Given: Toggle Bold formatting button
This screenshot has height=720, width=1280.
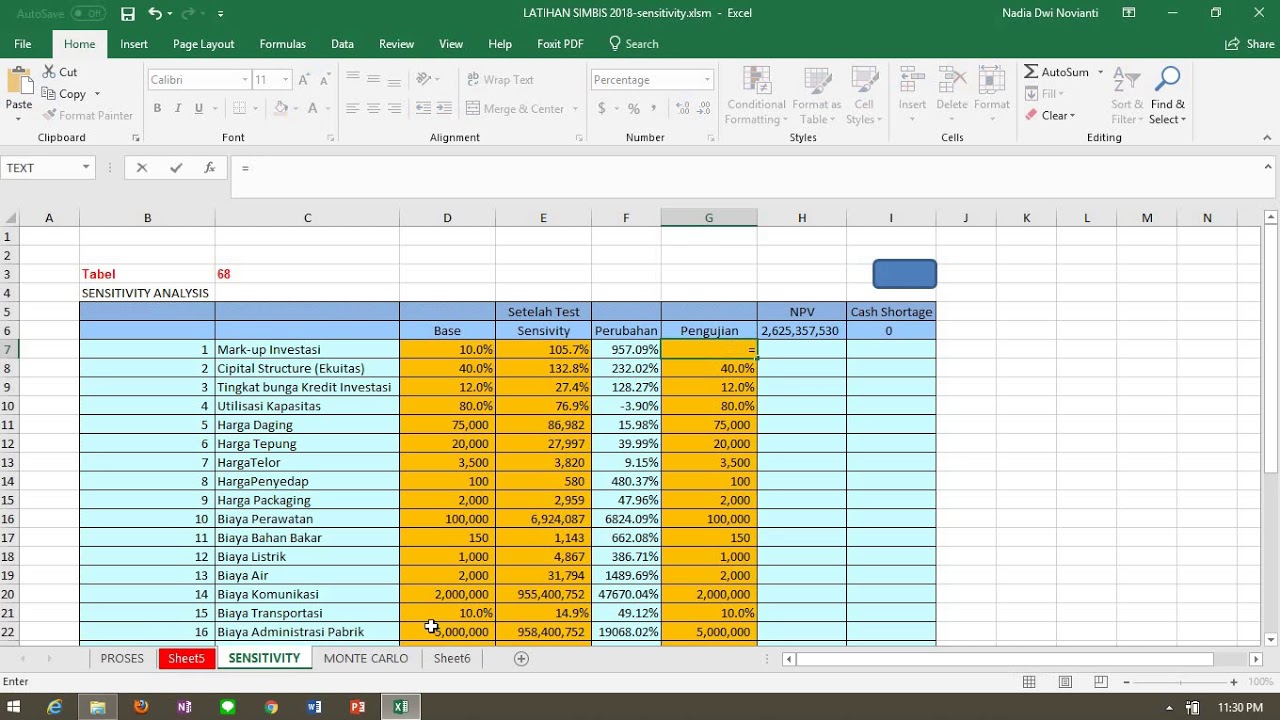Looking at the screenshot, I should 157,108.
